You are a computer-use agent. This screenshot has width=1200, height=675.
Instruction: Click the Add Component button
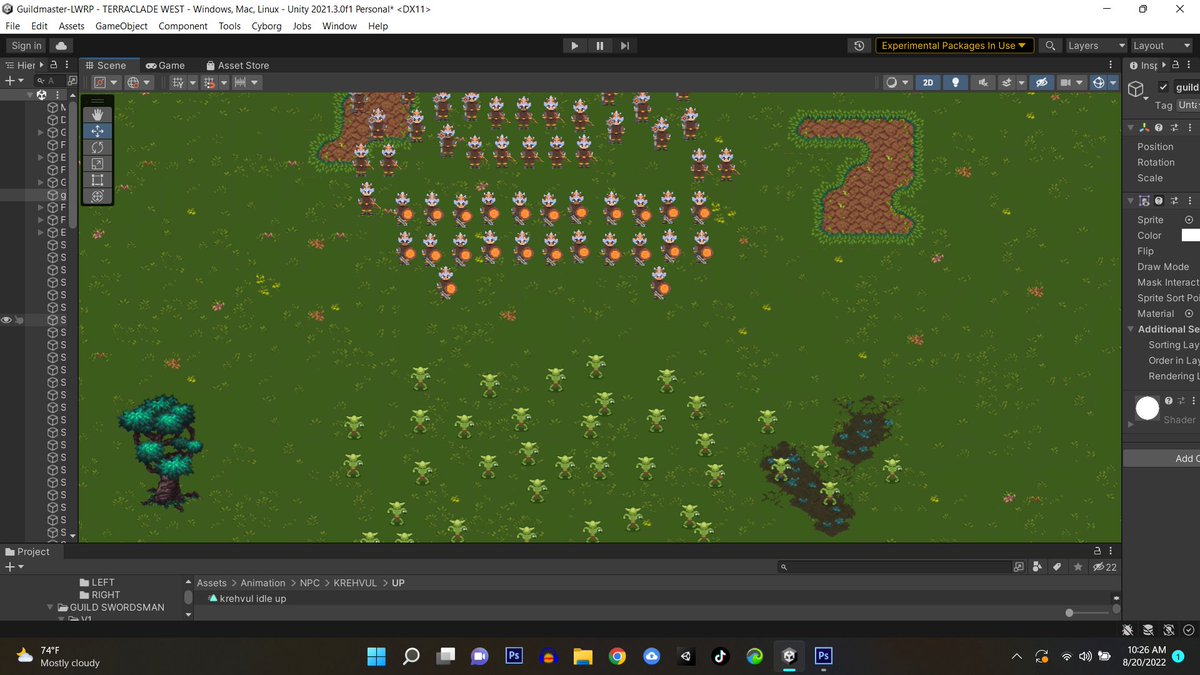[x=1162, y=458]
